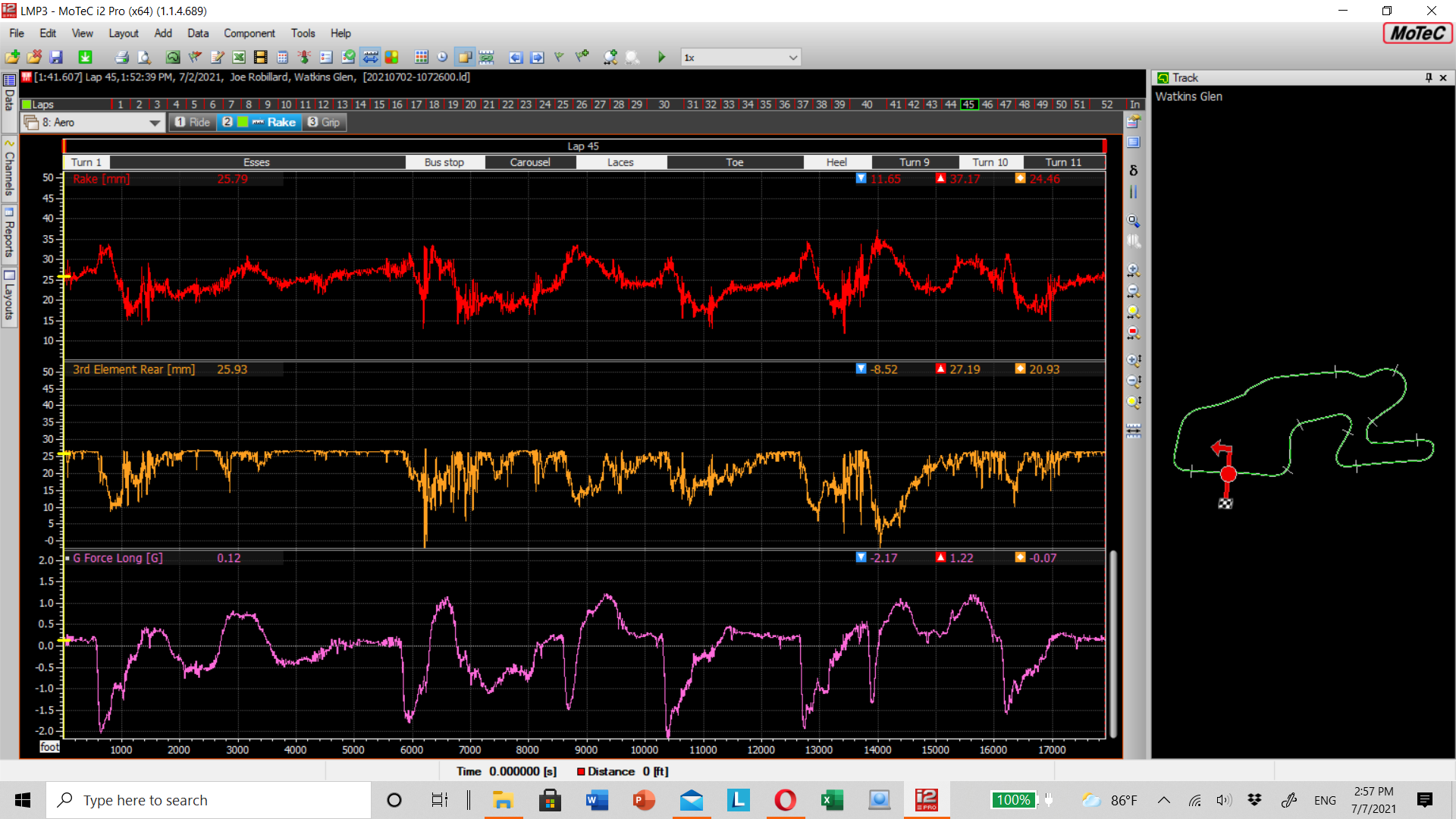Screen dimensions: 1456x819
Task: Open a new log file
Action: (12, 57)
